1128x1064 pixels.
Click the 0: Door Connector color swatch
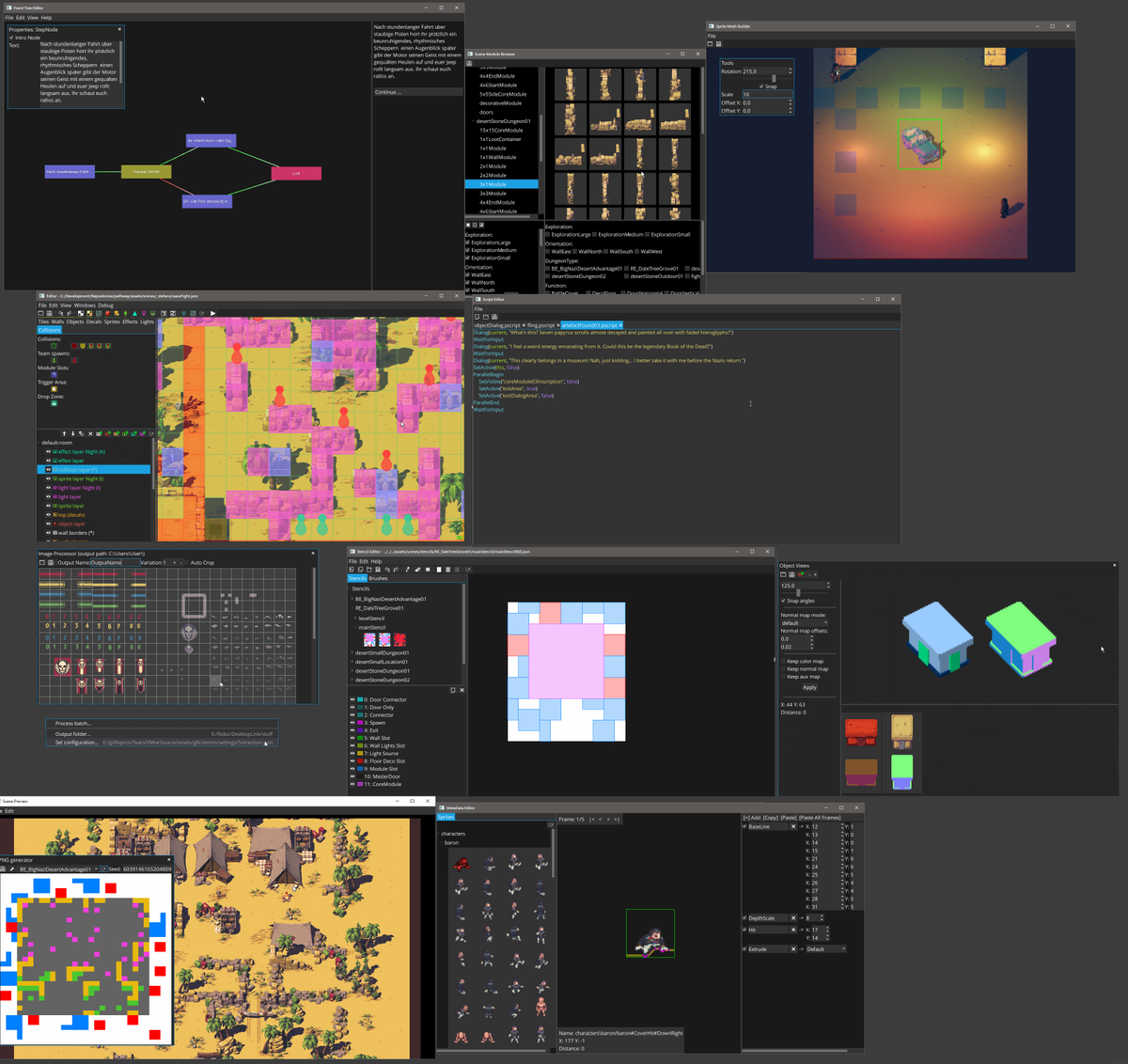pyautogui.click(x=360, y=699)
